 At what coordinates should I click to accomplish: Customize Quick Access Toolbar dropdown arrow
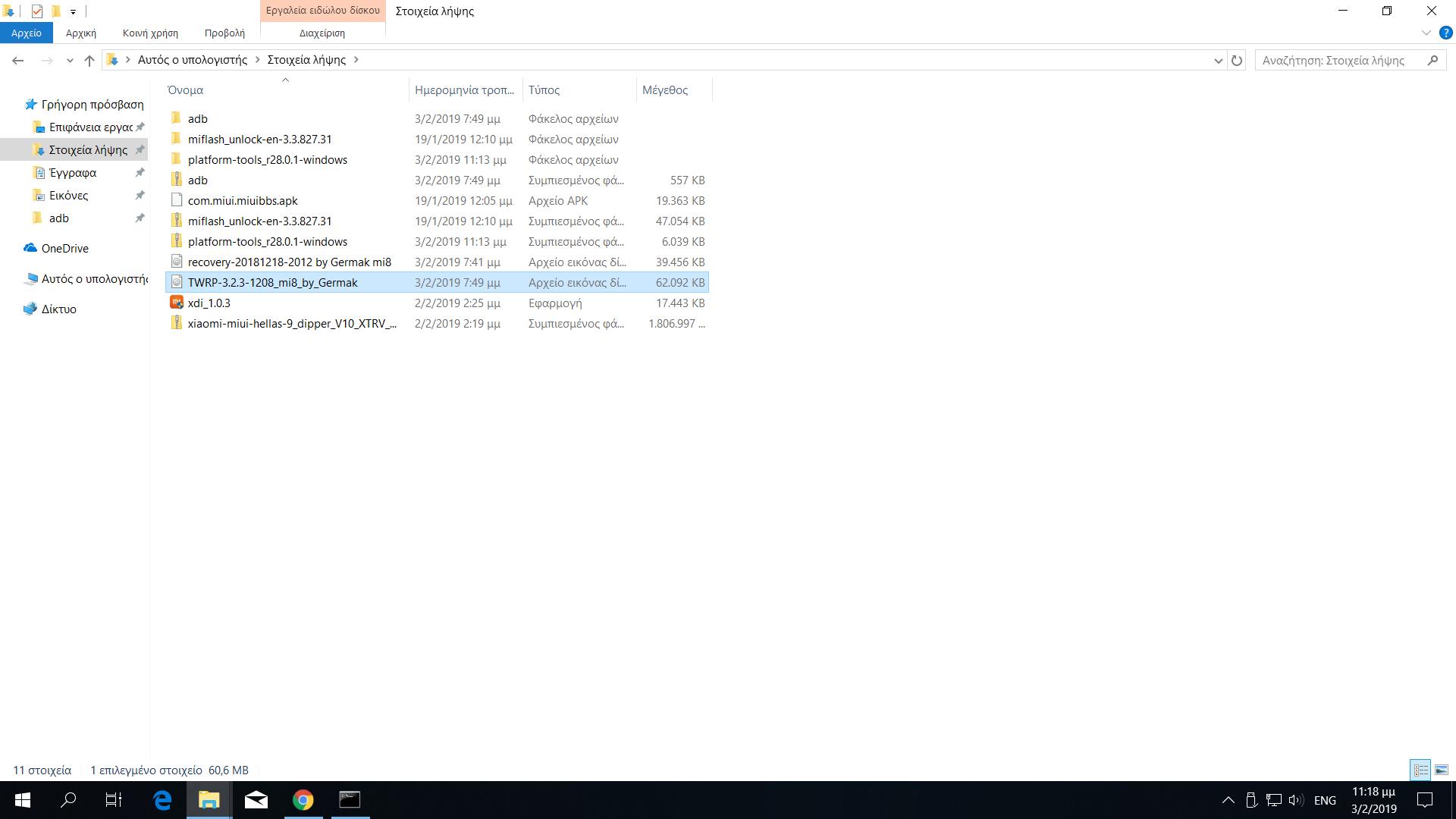73,11
